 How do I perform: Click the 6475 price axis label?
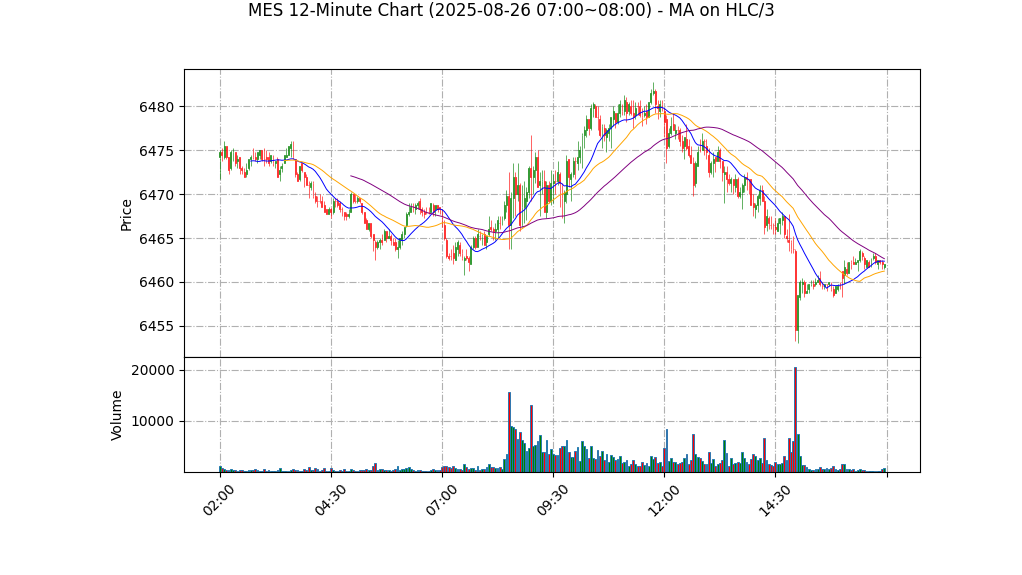tap(157, 151)
